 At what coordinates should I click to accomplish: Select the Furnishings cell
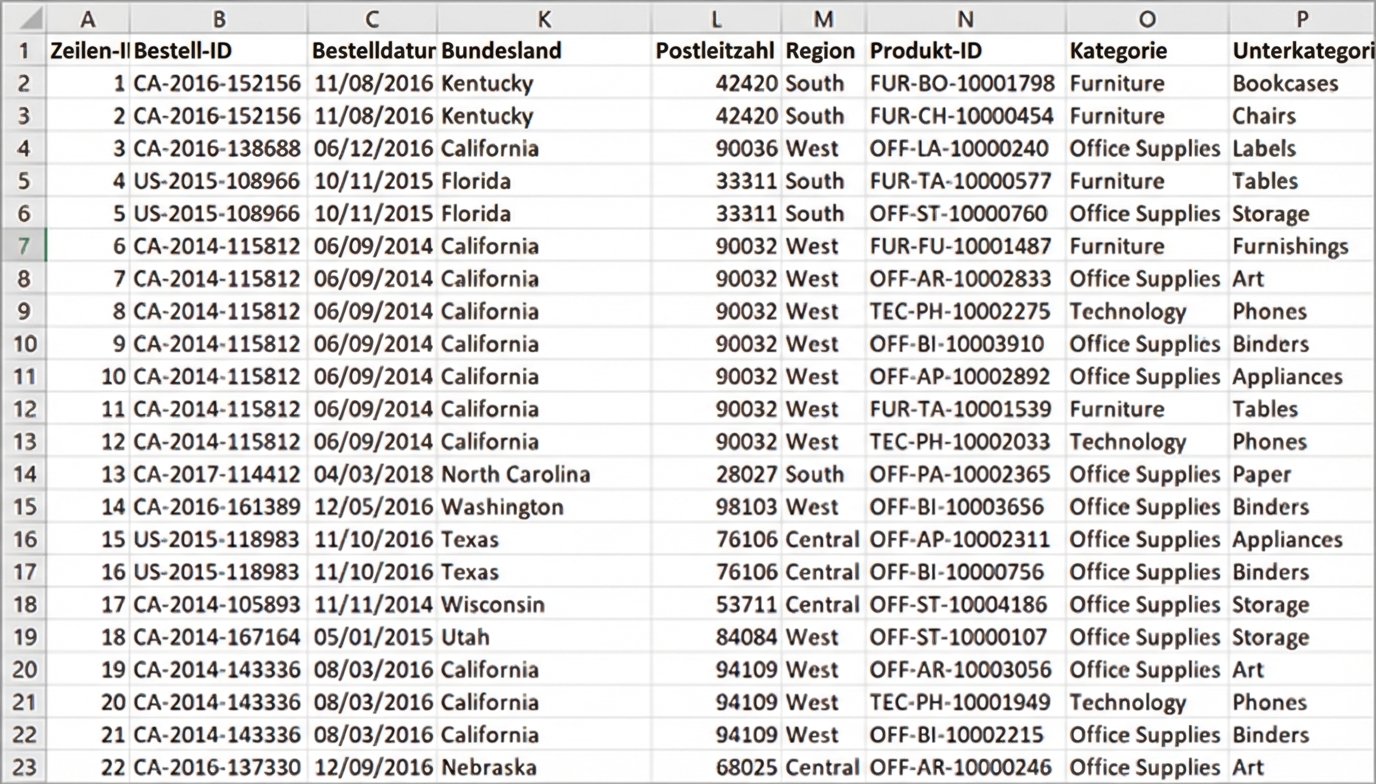tap(1302, 246)
